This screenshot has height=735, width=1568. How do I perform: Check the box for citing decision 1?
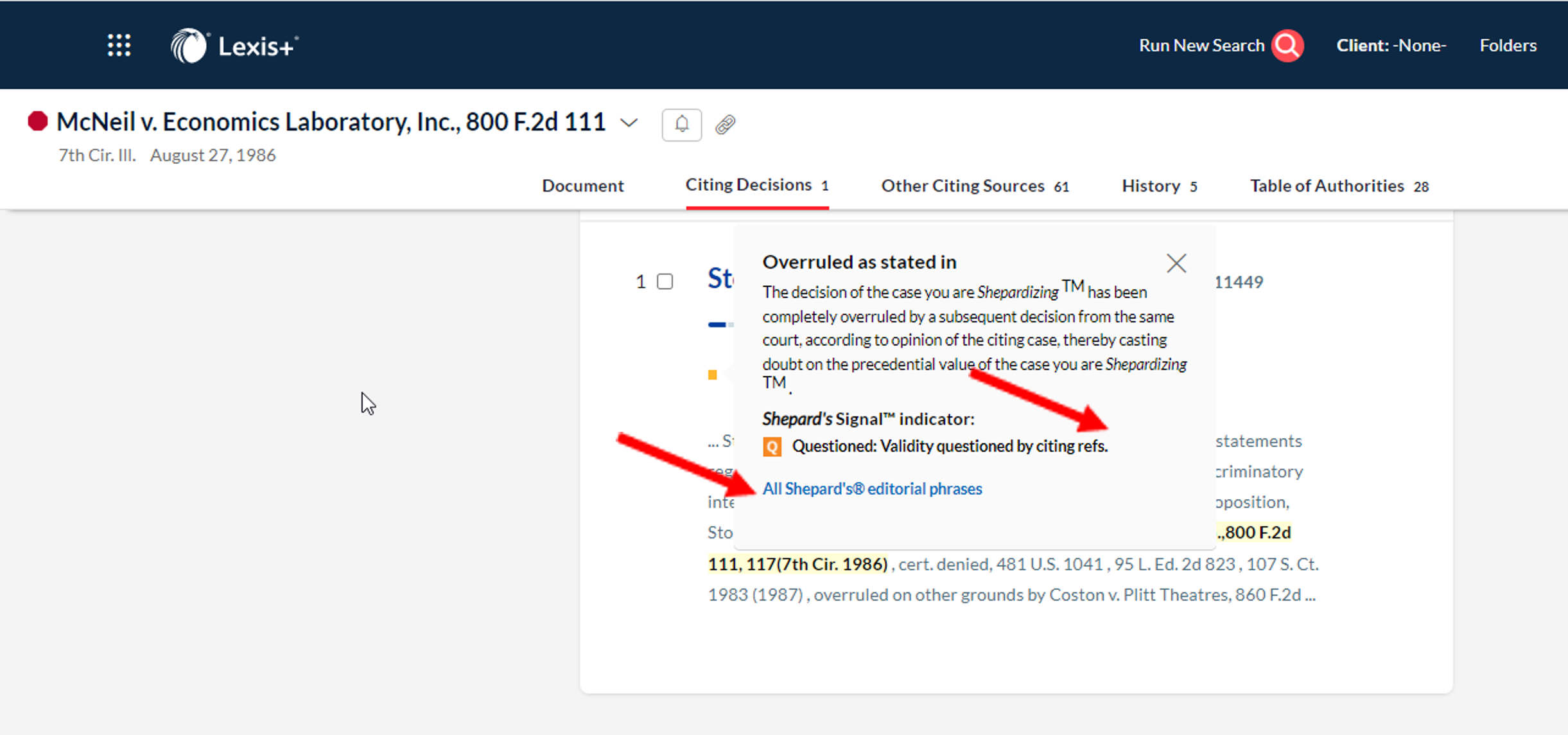[665, 281]
